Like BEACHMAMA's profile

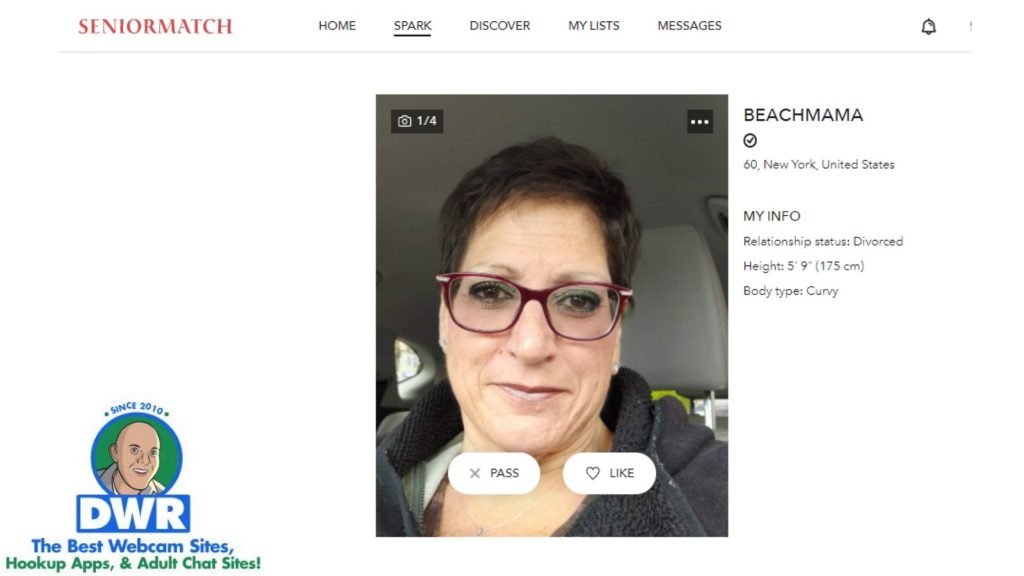click(609, 473)
